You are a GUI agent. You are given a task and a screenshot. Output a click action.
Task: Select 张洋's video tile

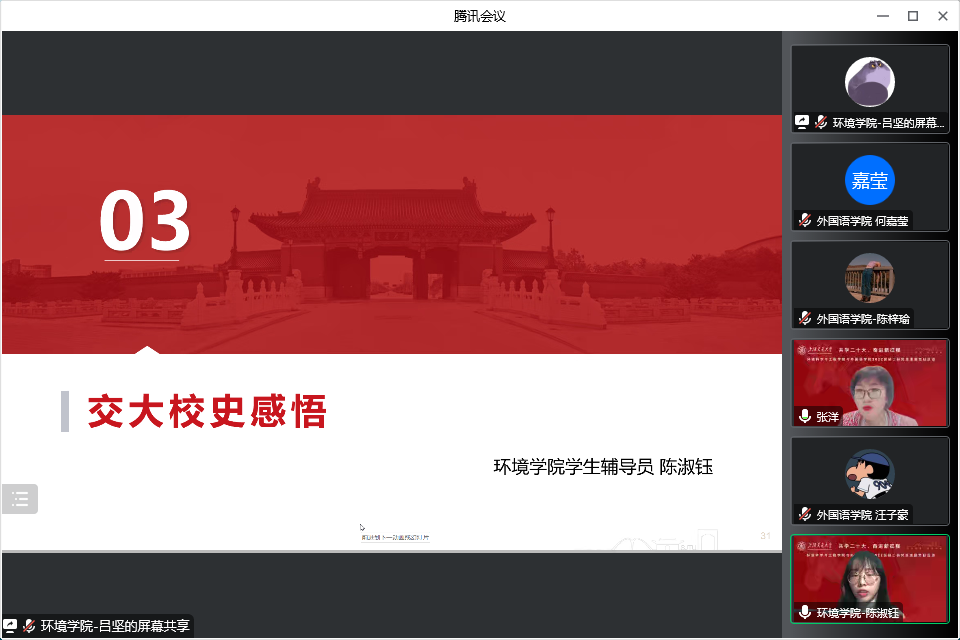coord(869,383)
